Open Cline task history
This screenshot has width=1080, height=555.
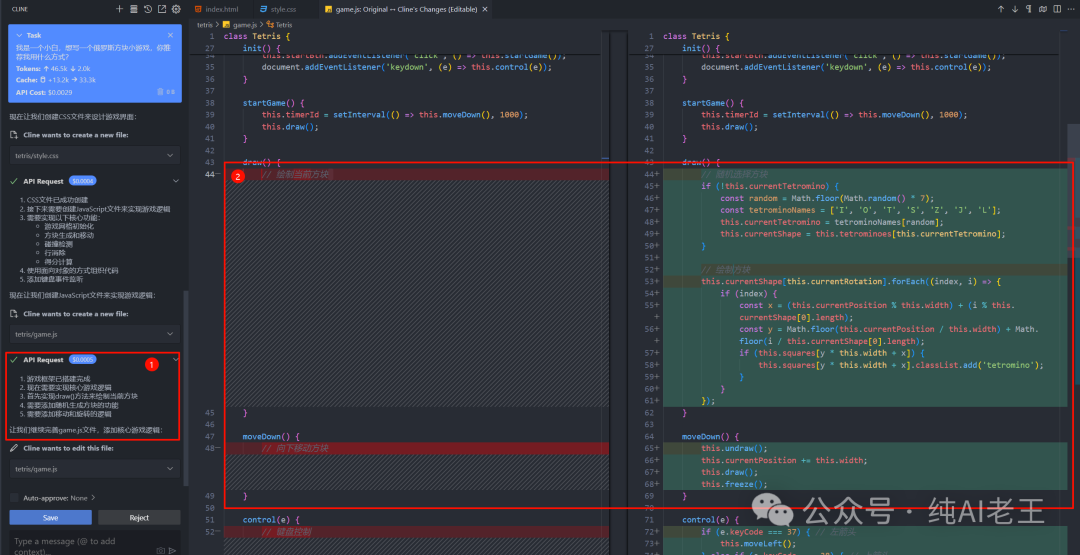148,9
